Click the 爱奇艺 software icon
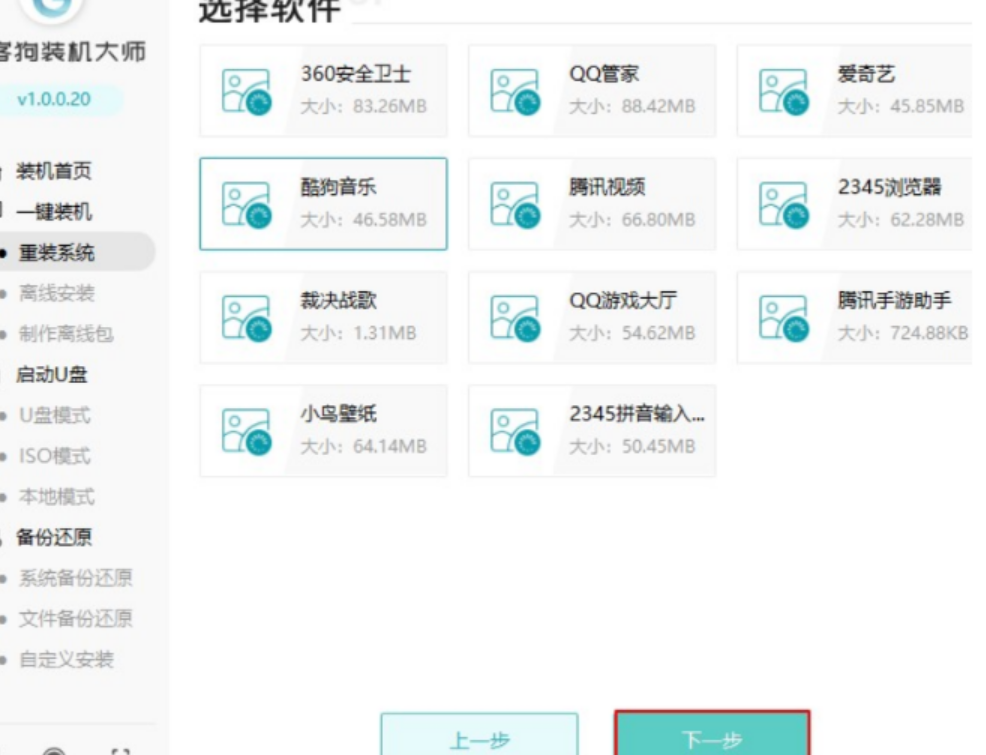Image resolution: width=986 pixels, height=755 pixels. pyautogui.click(x=784, y=92)
